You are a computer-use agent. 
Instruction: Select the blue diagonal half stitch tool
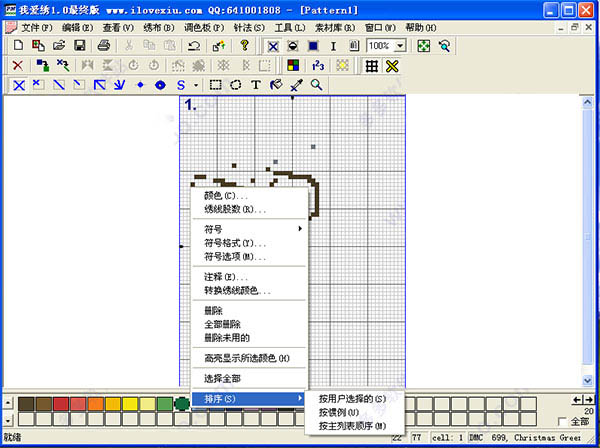click(59, 85)
